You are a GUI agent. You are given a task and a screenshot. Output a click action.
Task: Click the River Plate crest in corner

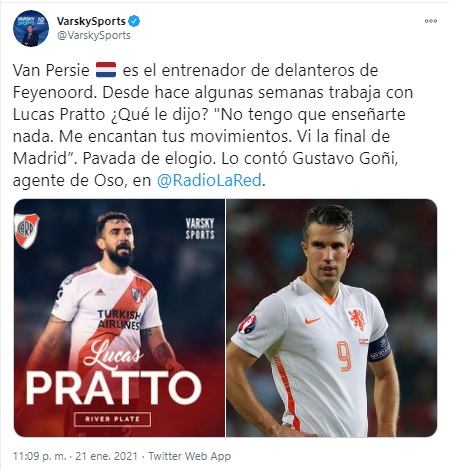coord(26,231)
